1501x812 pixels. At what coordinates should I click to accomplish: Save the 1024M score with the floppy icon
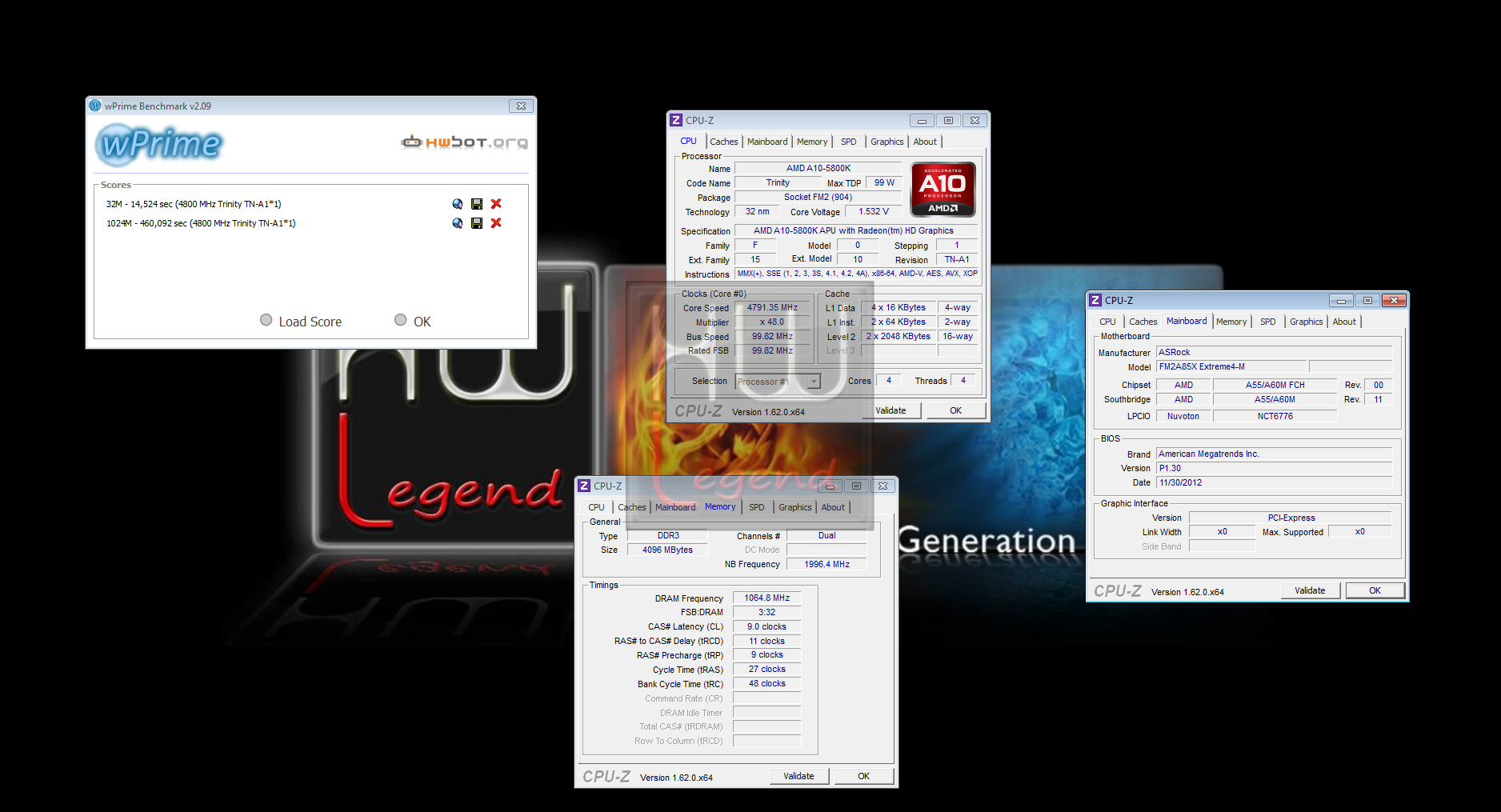click(x=477, y=223)
